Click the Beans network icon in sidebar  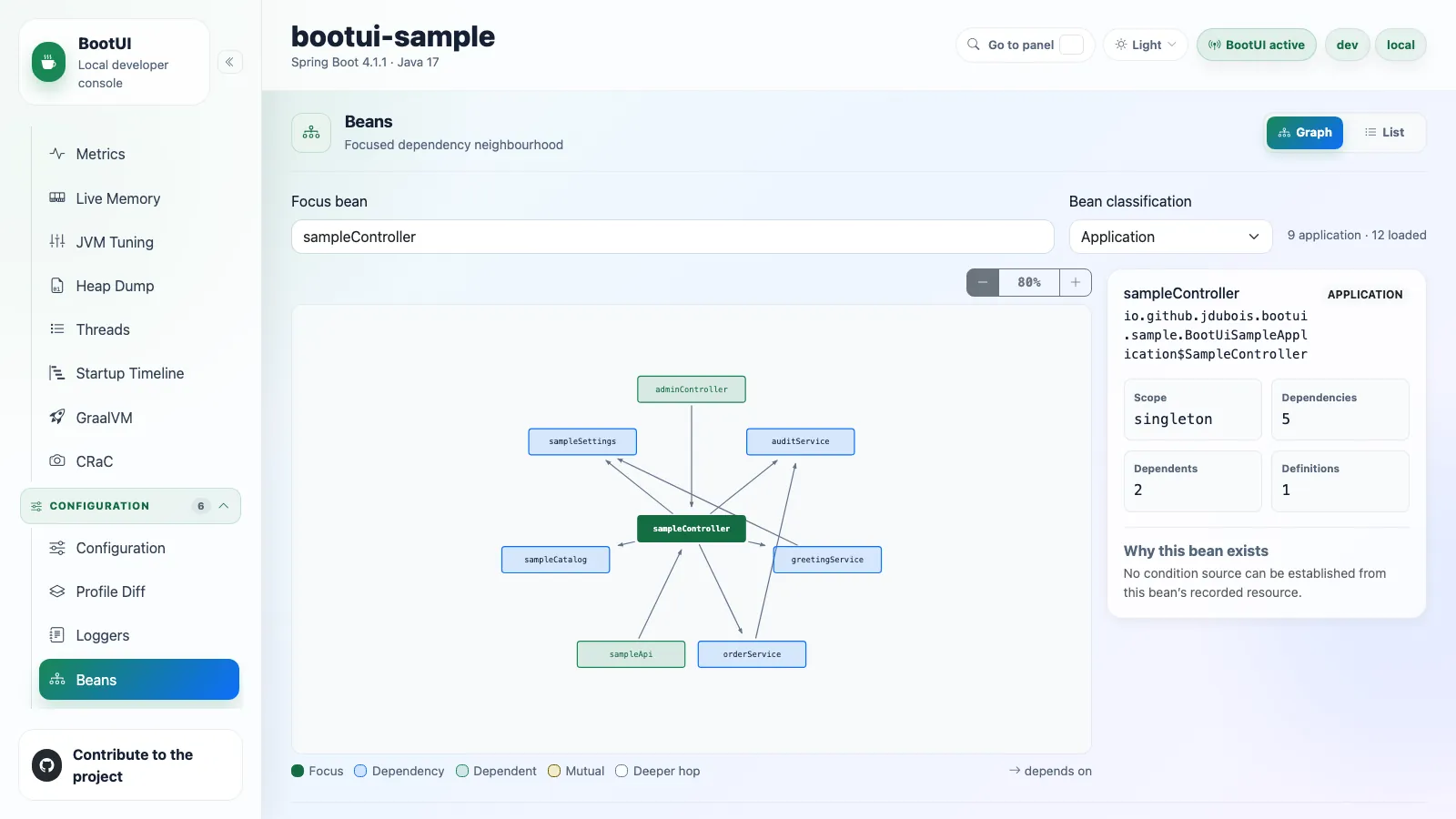tap(57, 680)
